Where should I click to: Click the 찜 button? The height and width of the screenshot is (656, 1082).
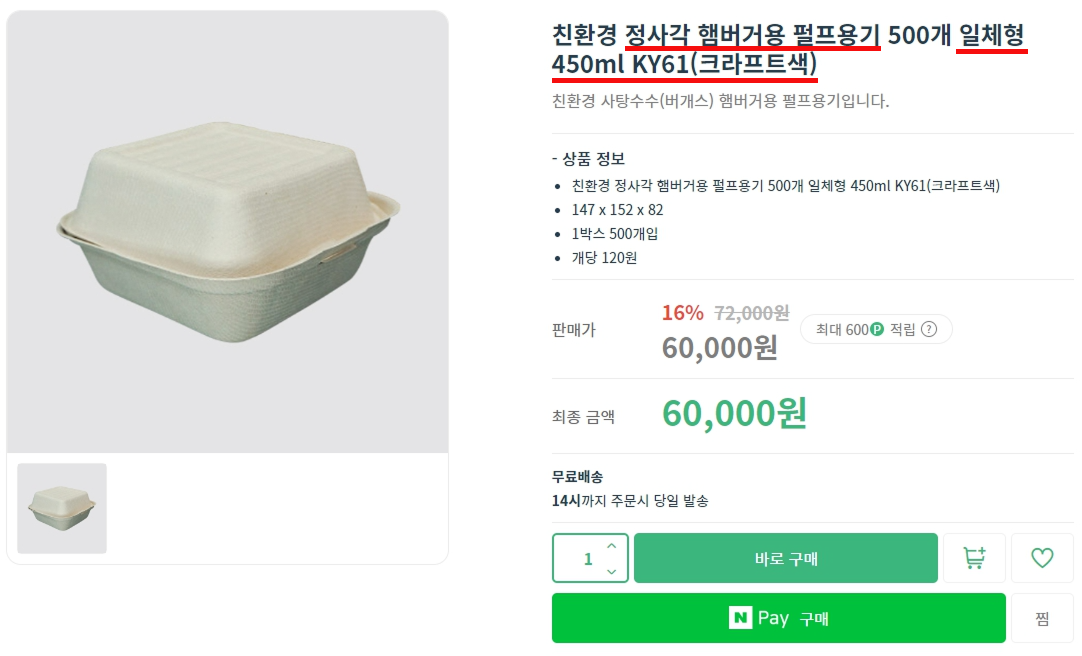pos(1043,618)
